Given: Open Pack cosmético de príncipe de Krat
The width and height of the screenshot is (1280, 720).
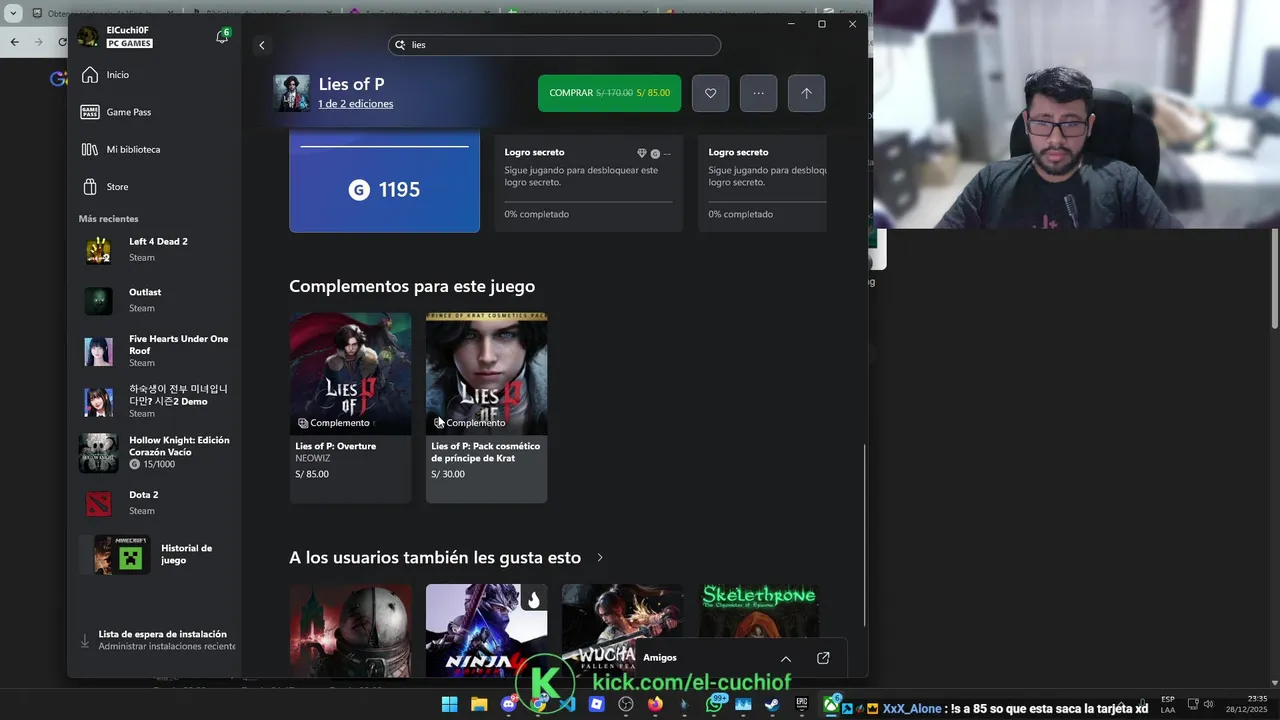Looking at the screenshot, I should [x=486, y=407].
